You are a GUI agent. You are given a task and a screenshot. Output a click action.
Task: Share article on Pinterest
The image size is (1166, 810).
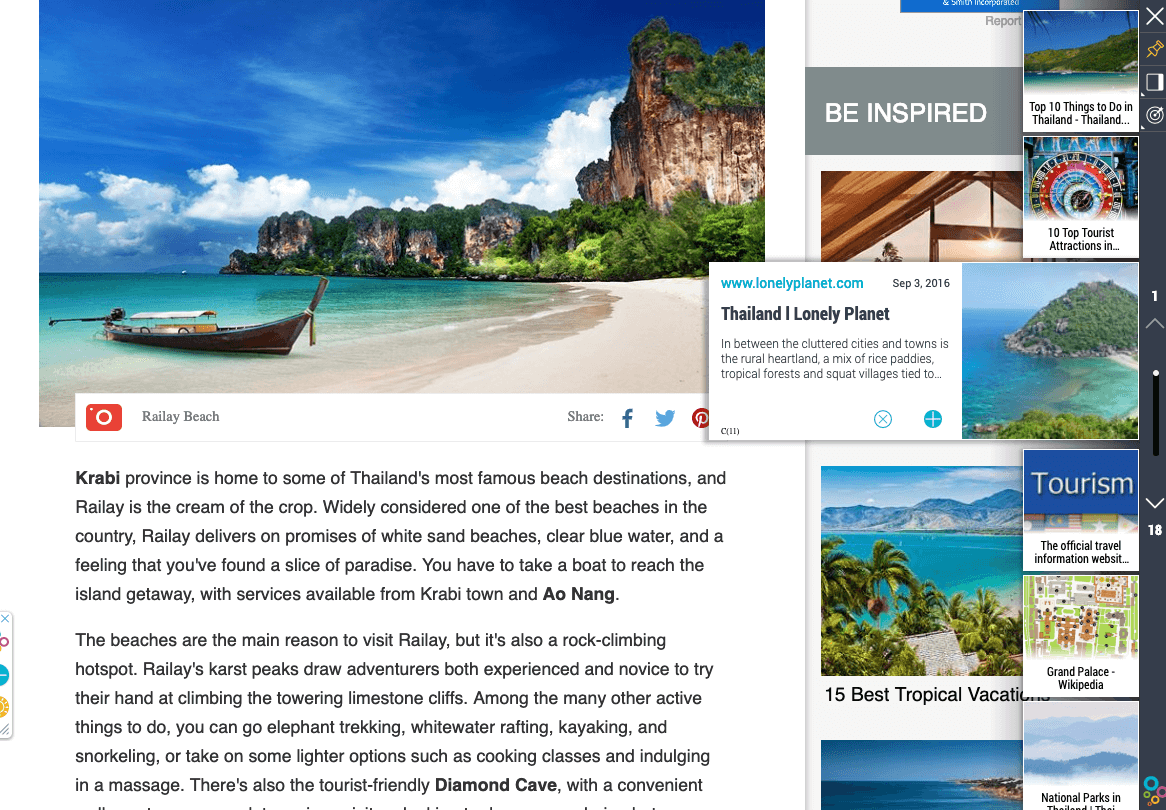point(700,418)
